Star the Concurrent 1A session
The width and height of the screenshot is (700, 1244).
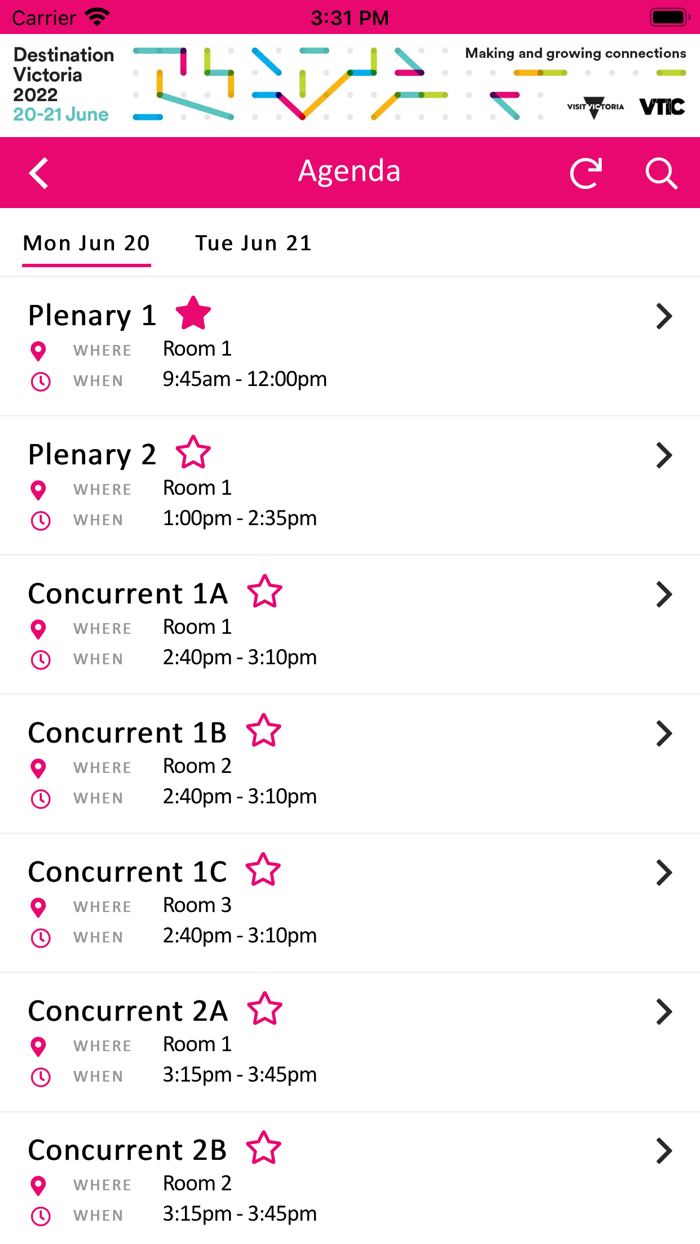(265, 592)
